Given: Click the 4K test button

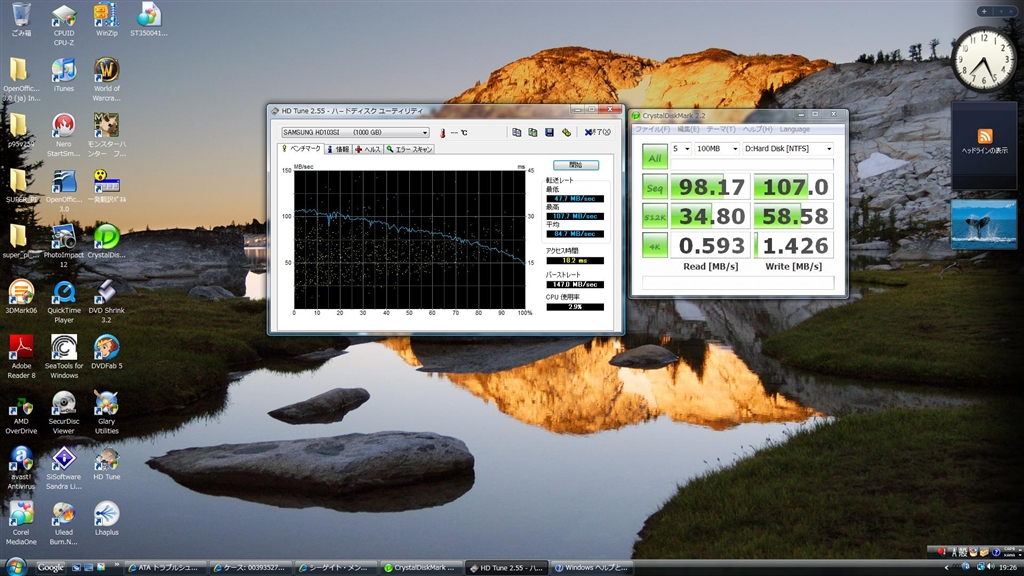Looking at the screenshot, I should (x=654, y=246).
